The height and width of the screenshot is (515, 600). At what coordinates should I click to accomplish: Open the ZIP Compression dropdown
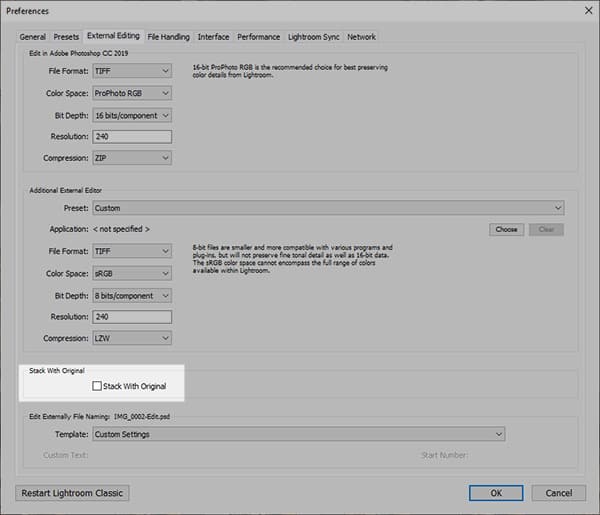132,158
